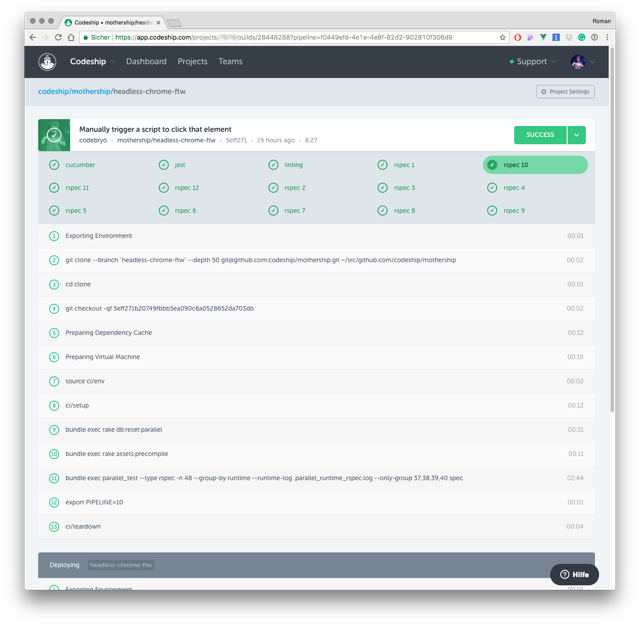The image size is (640, 624).
Task: Reload the current page
Action: coord(58,38)
